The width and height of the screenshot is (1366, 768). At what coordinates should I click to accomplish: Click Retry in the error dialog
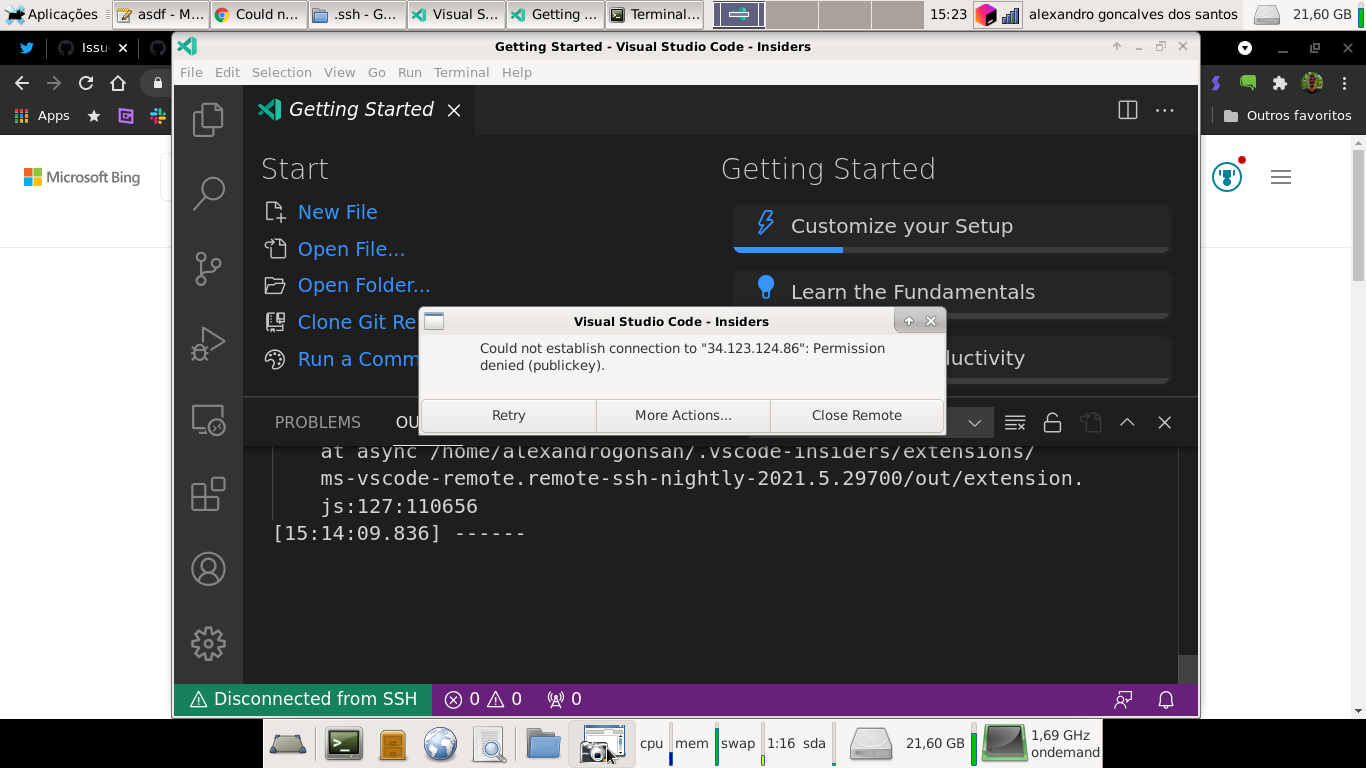pos(508,415)
